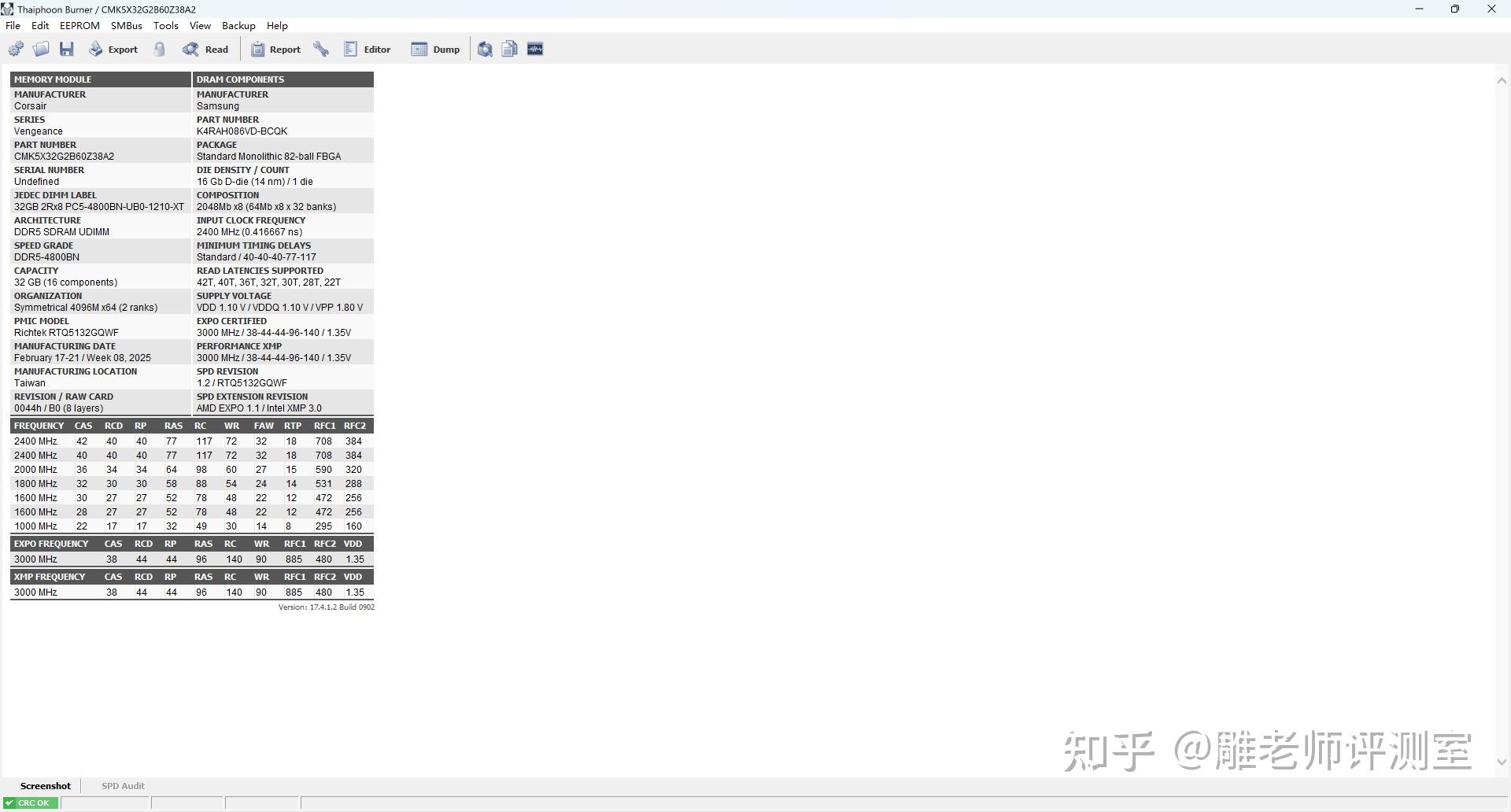Click the Thaiphoon Burner title bar icon
Viewport: 1511px width, 812px height.
coord(8,9)
